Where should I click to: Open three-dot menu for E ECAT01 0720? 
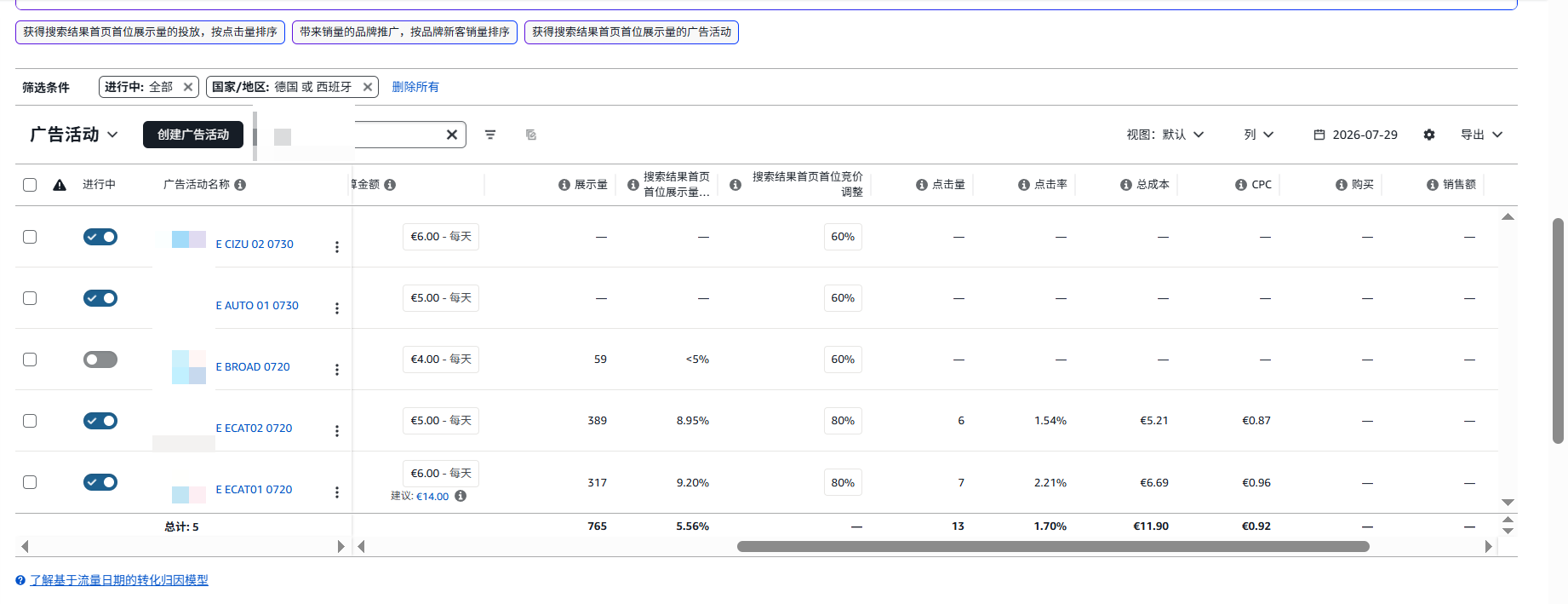(x=337, y=492)
